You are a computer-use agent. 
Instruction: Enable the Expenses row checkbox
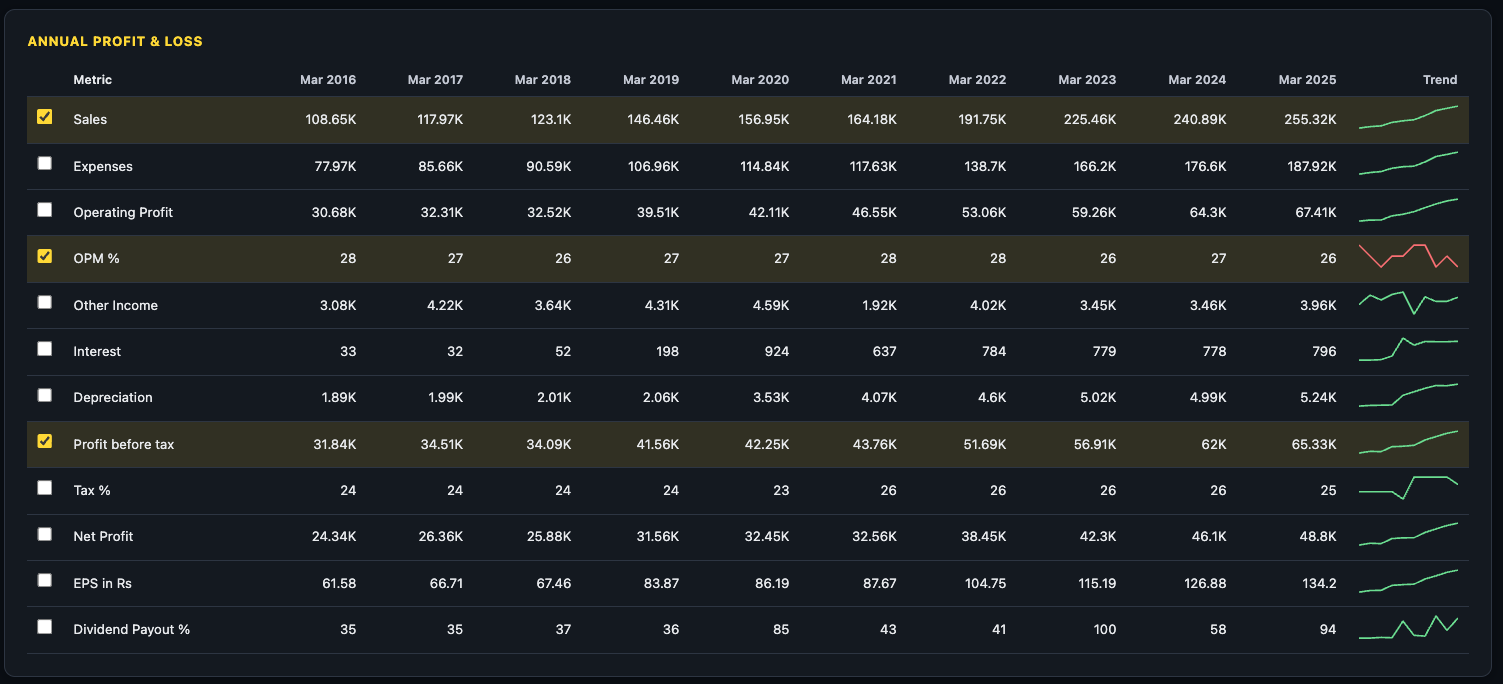tap(44, 163)
